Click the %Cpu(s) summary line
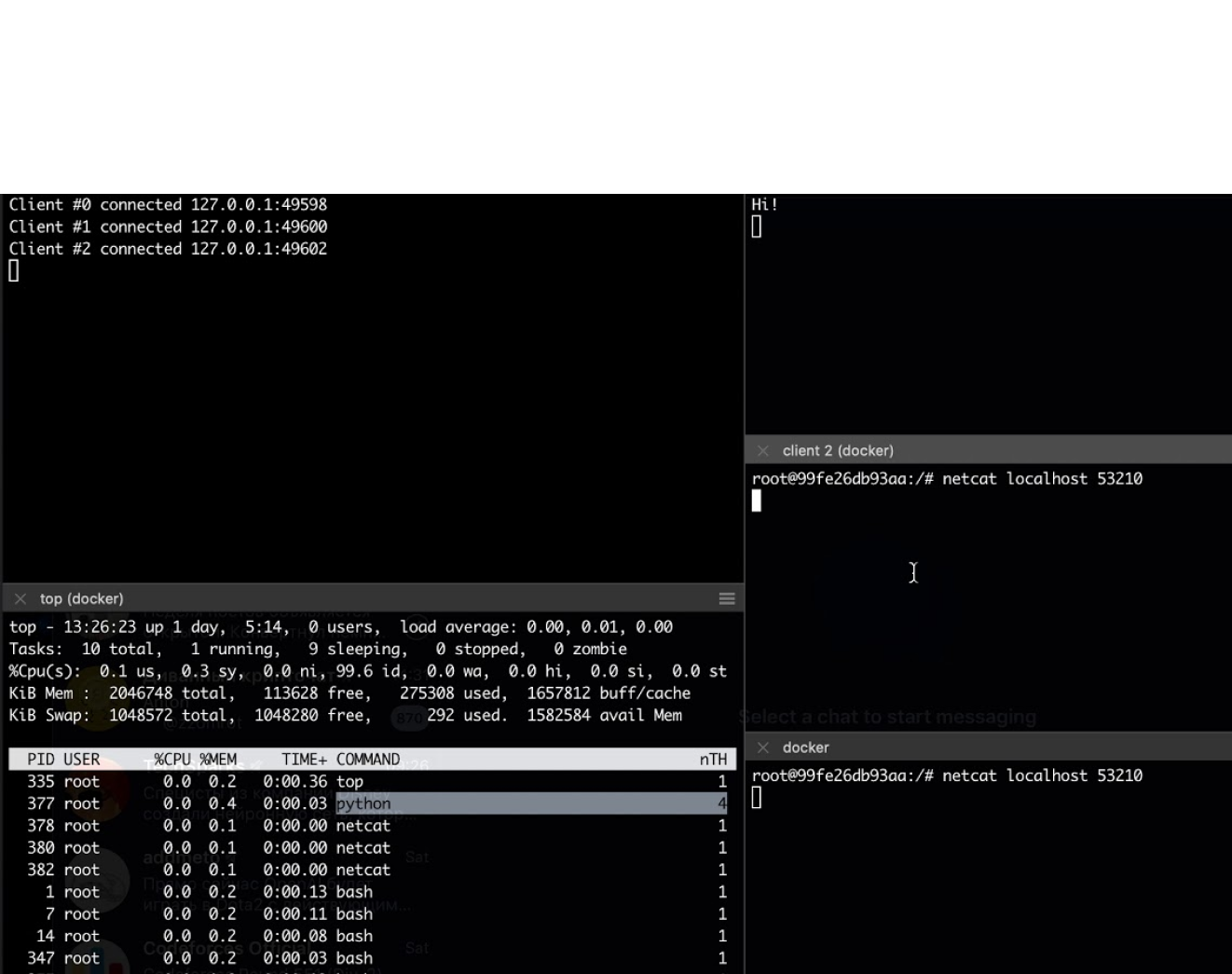 tap(368, 671)
